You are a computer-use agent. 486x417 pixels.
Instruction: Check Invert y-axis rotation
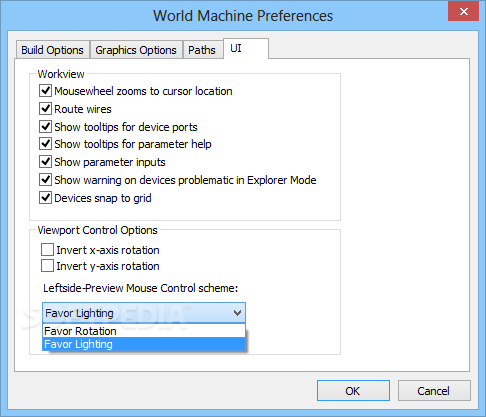(47, 266)
